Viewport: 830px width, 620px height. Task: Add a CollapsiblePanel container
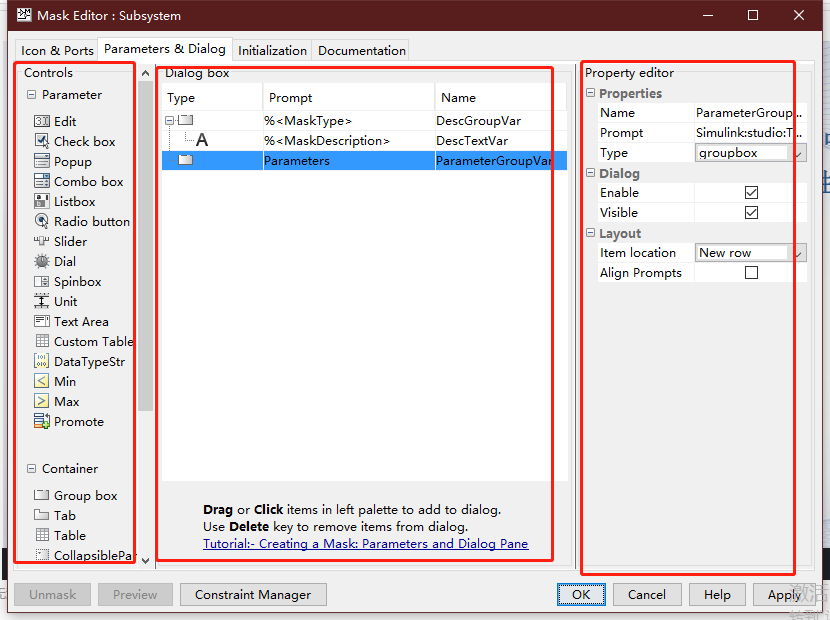(84, 555)
